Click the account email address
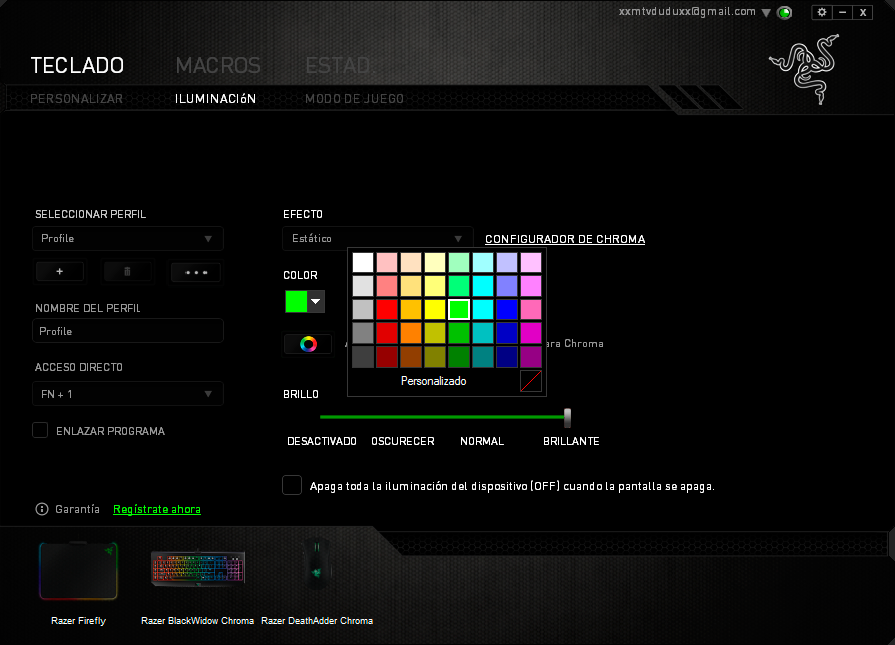The image size is (895, 645). [687, 11]
